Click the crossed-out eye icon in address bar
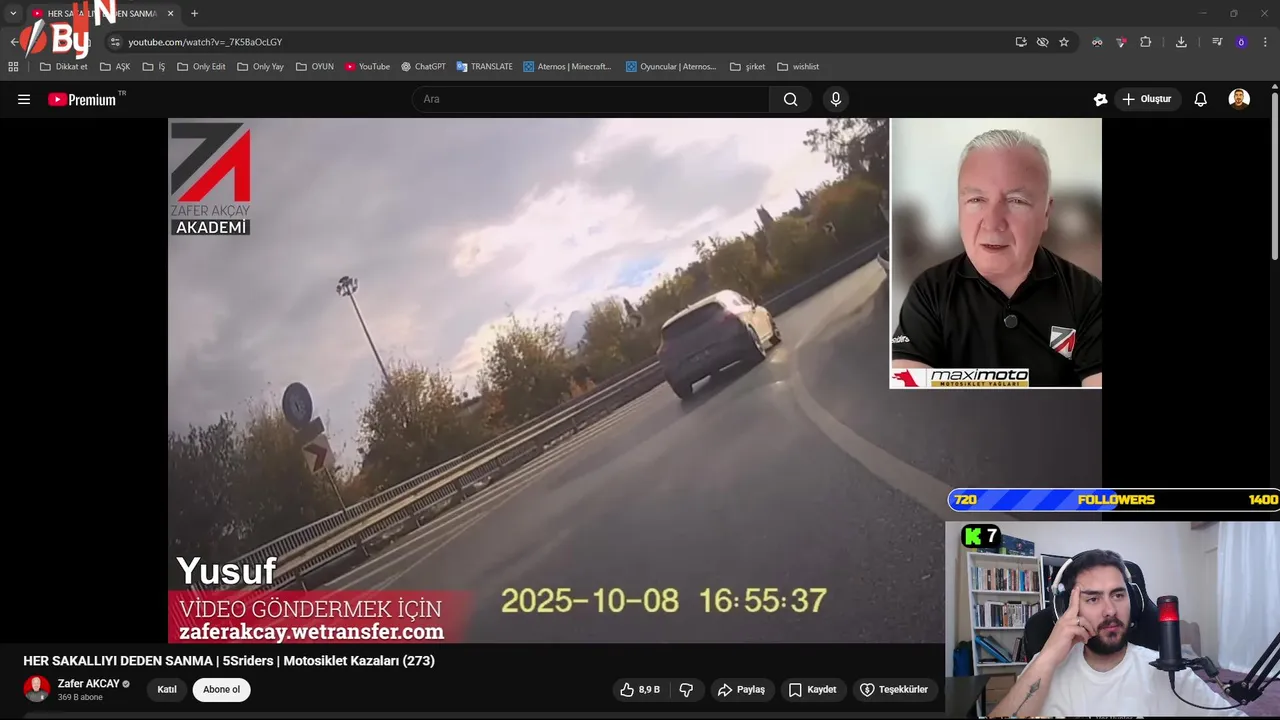 point(1043,42)
